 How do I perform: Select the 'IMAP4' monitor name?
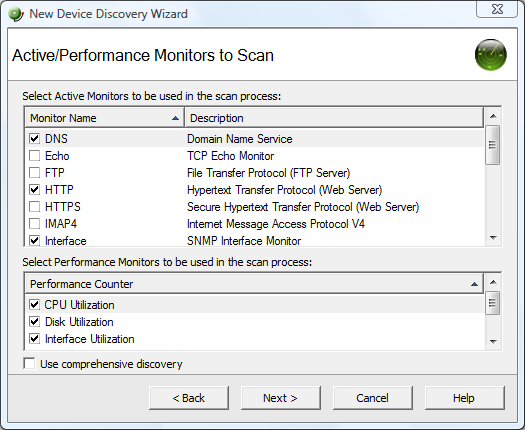click(61, 224)
